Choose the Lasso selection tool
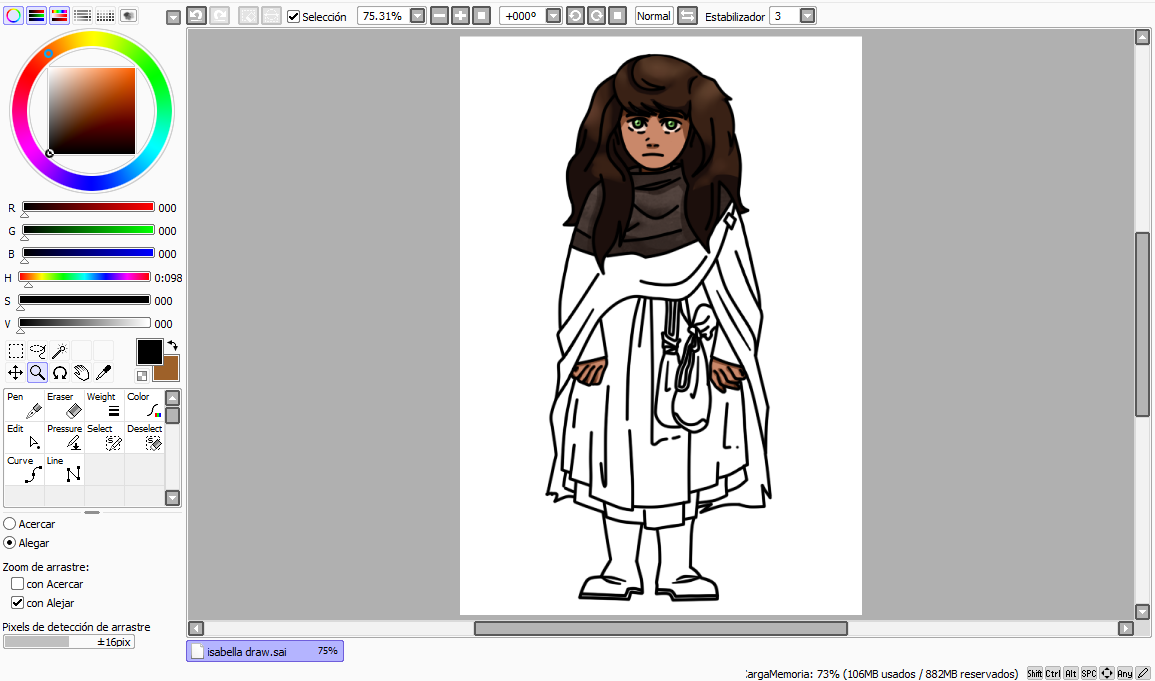 click(x=38, y=351)
